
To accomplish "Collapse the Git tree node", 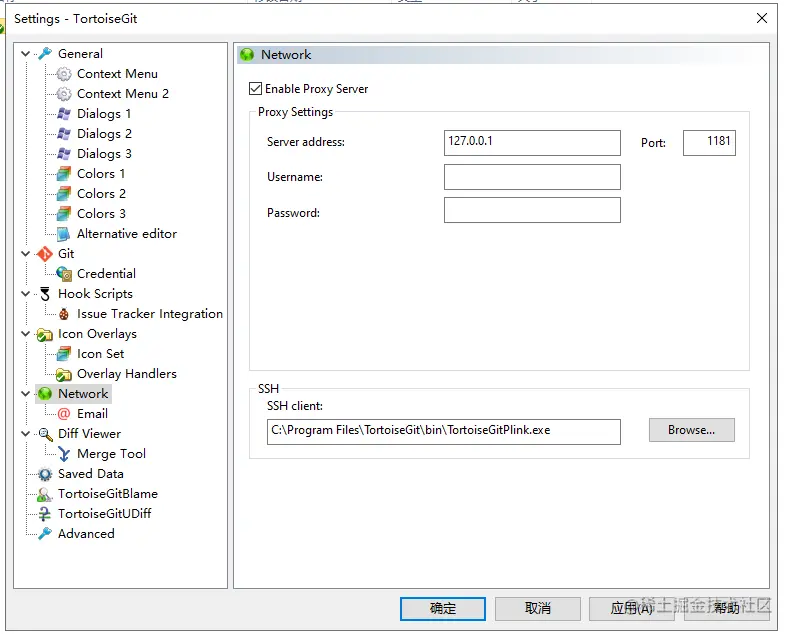I will click(25, 254).
